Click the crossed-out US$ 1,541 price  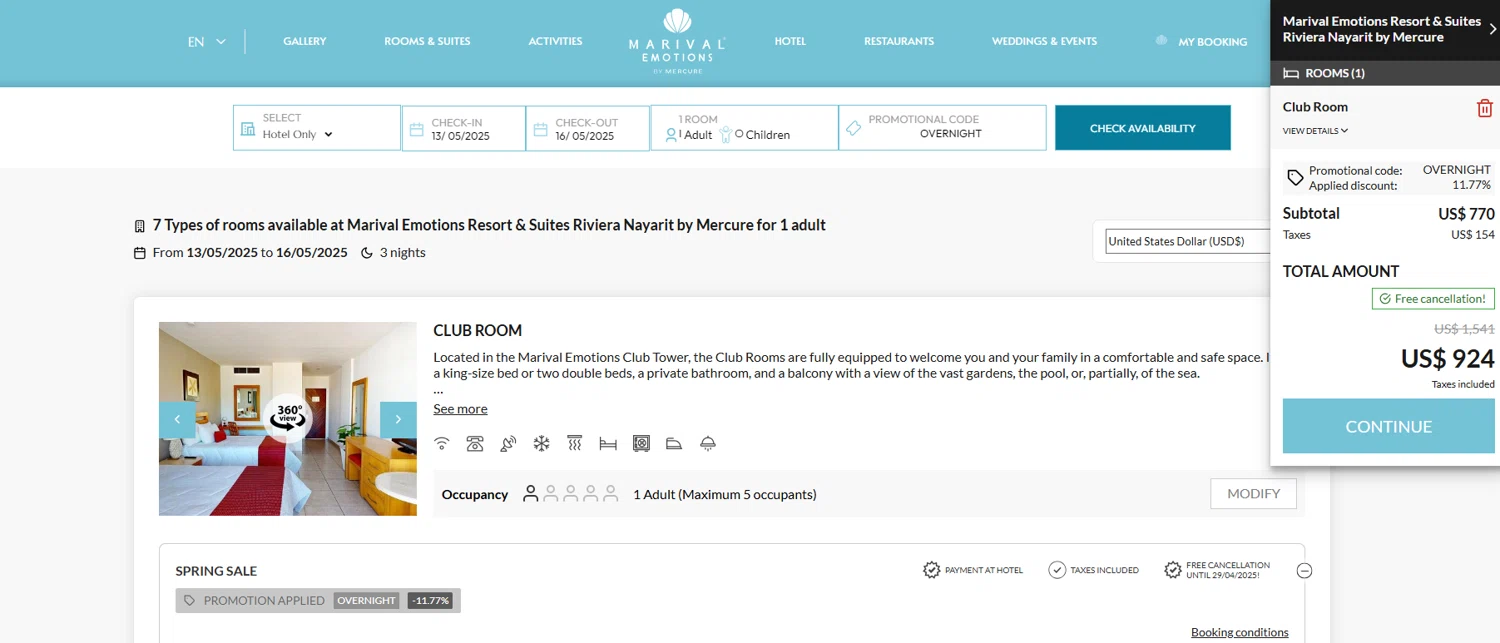pyautogui.click(x=1464, y=329)
